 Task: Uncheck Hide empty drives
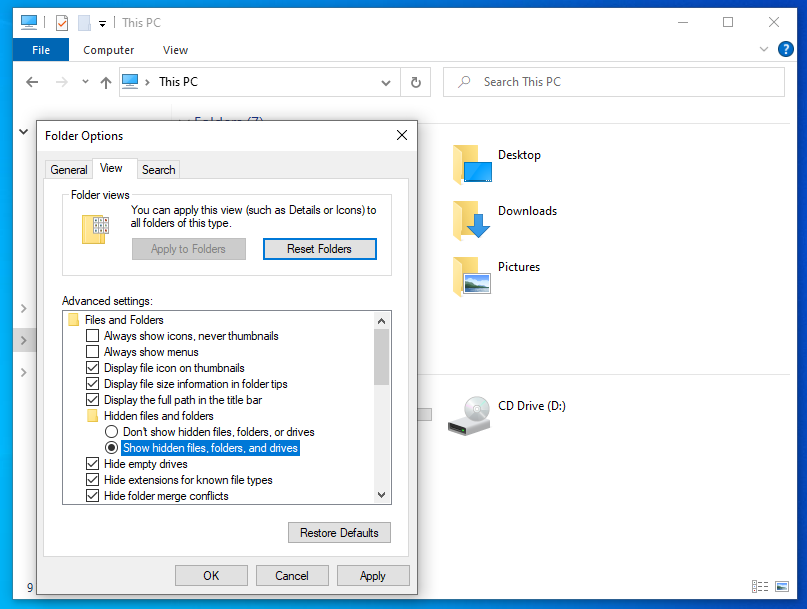point(93,464)
